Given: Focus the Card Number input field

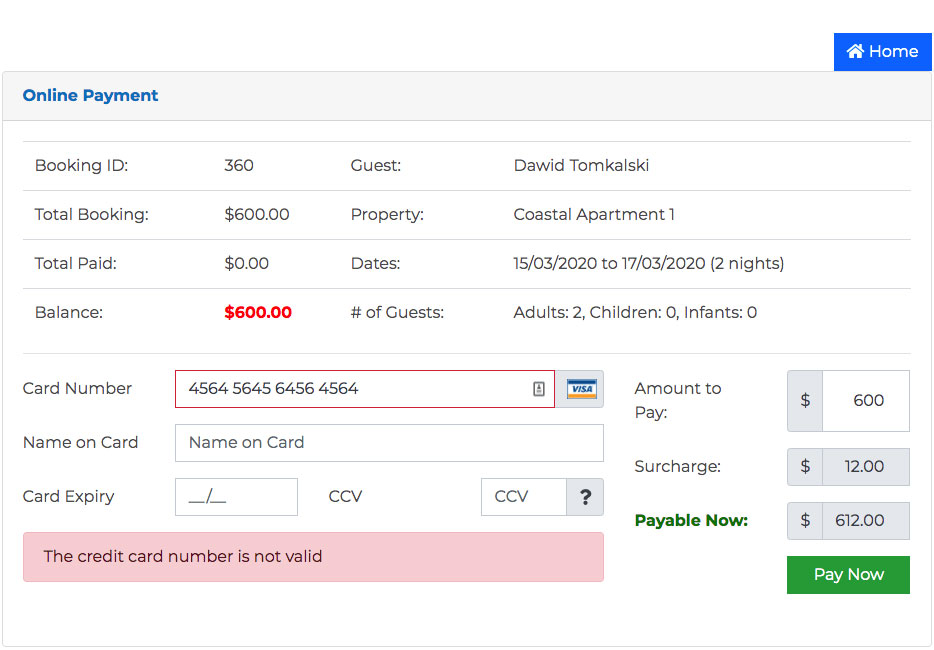Looking at the screenshot, I should click(365, 389).
